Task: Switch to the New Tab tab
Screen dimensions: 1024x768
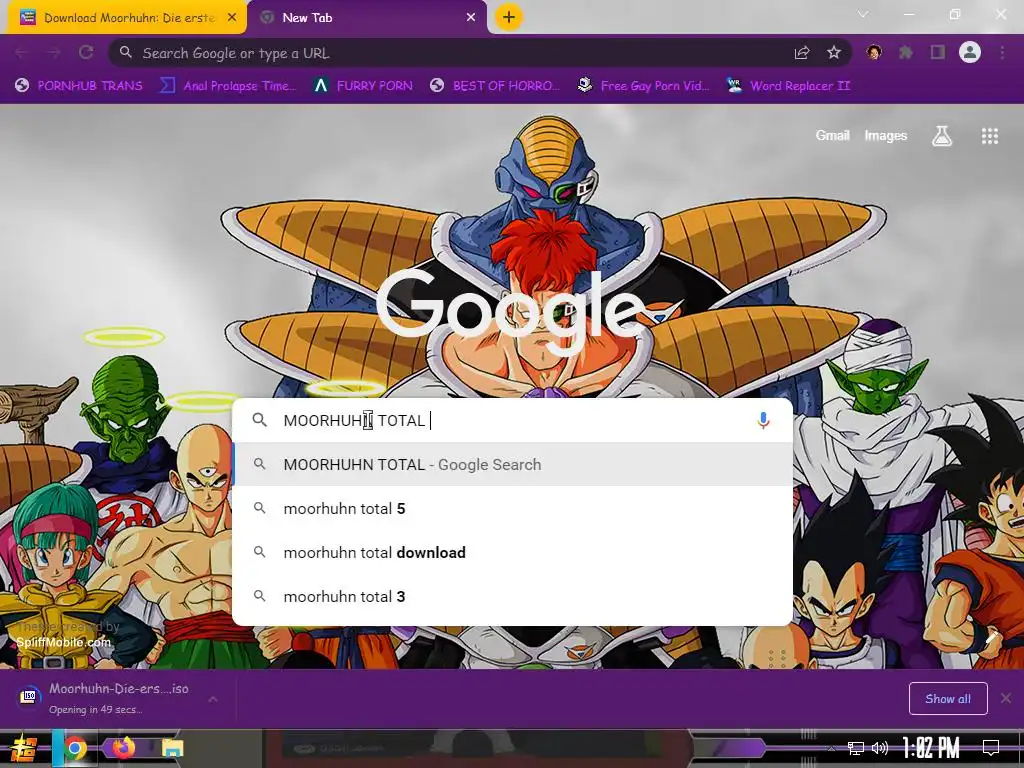Action: tap(366, 18)
